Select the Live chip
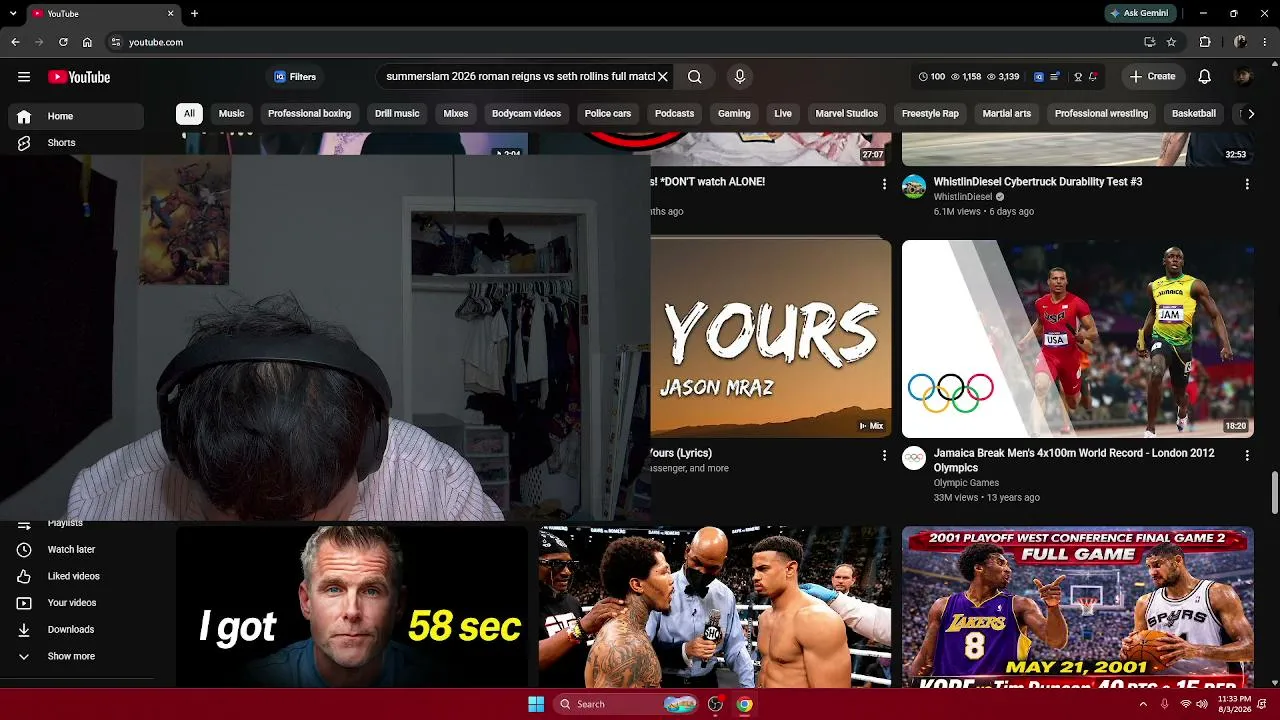The height and width of the screenshot is (720, 1280). coord(783,114)
